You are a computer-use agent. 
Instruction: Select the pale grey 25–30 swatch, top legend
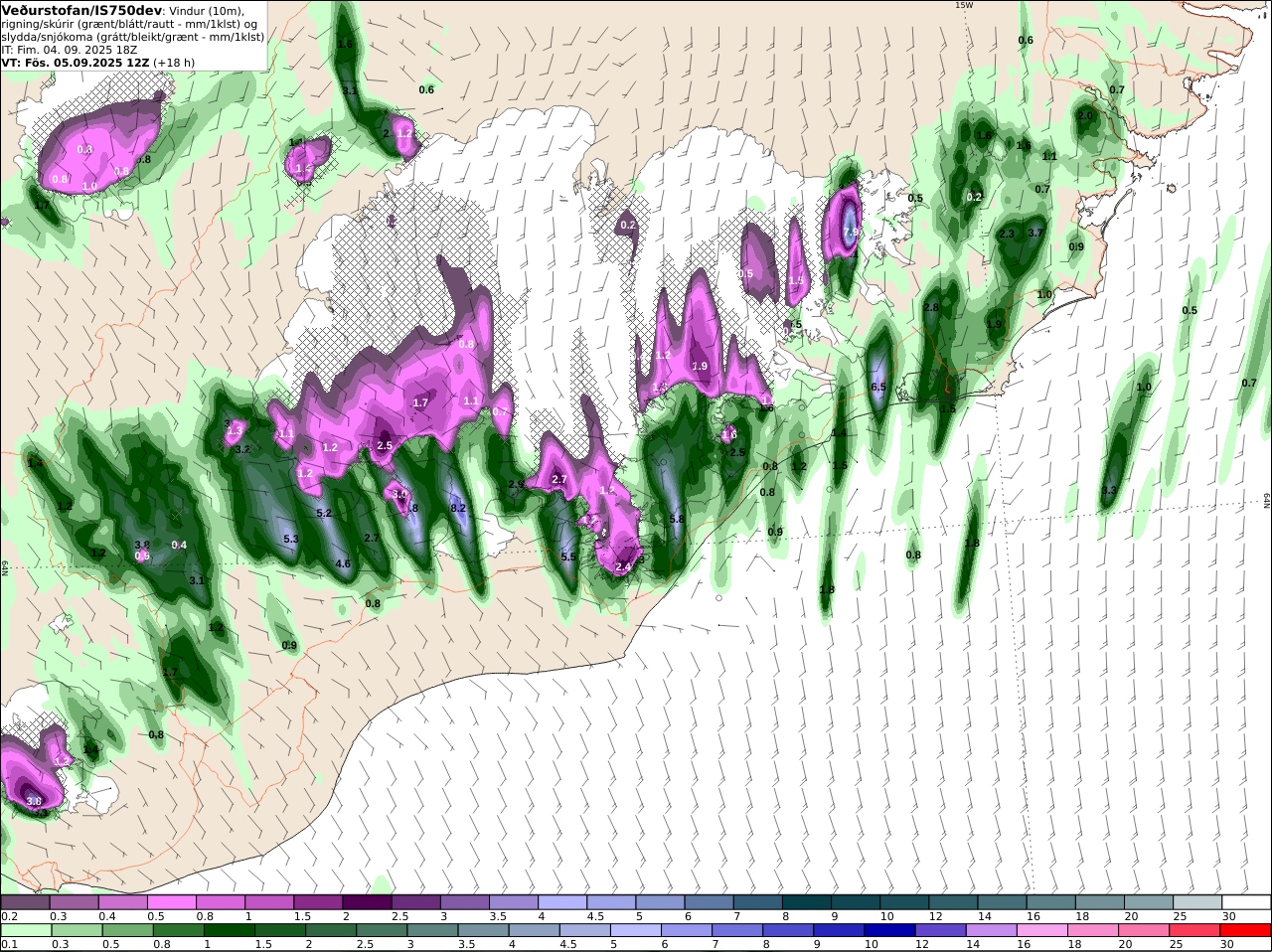1198,901
